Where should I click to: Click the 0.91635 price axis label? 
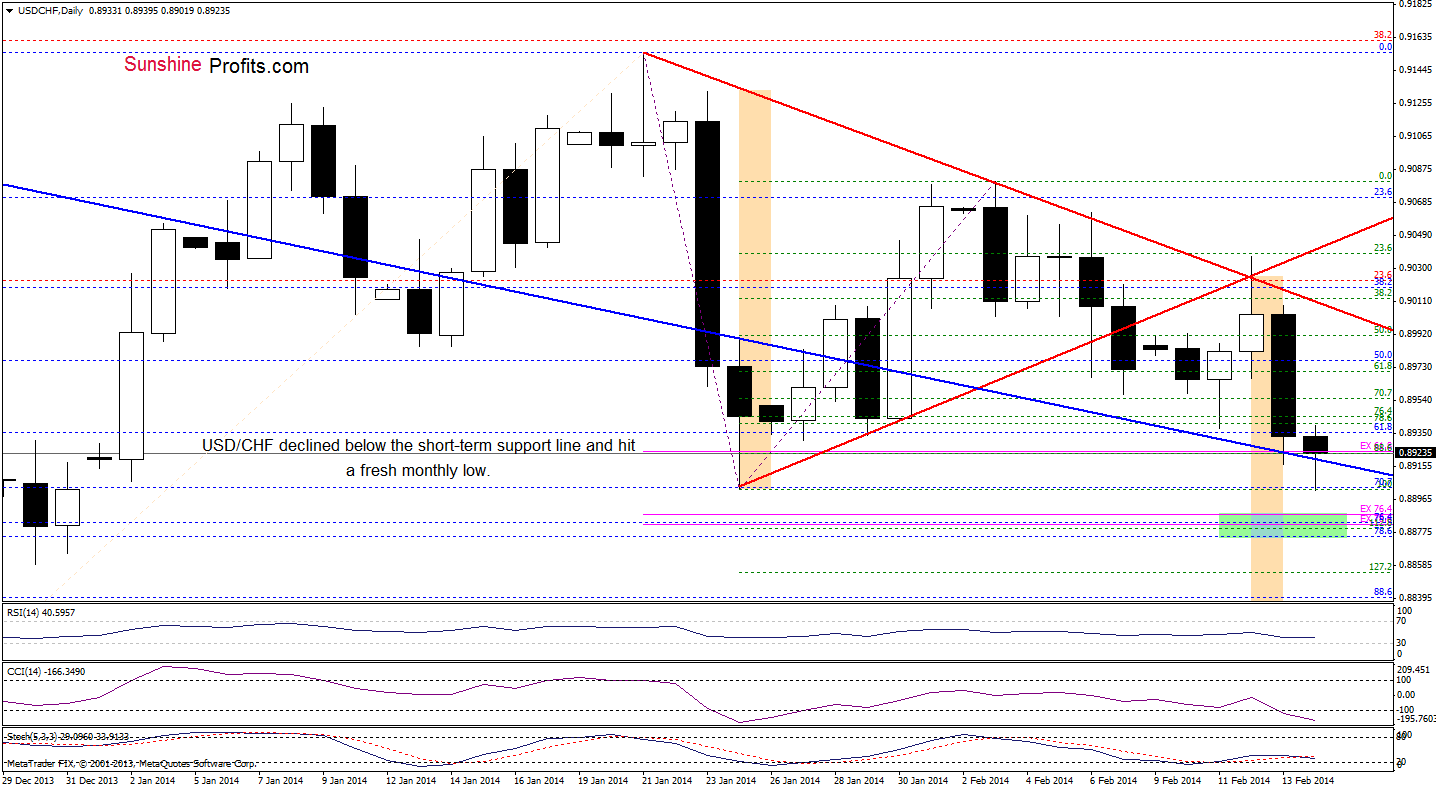(1417, 37)
